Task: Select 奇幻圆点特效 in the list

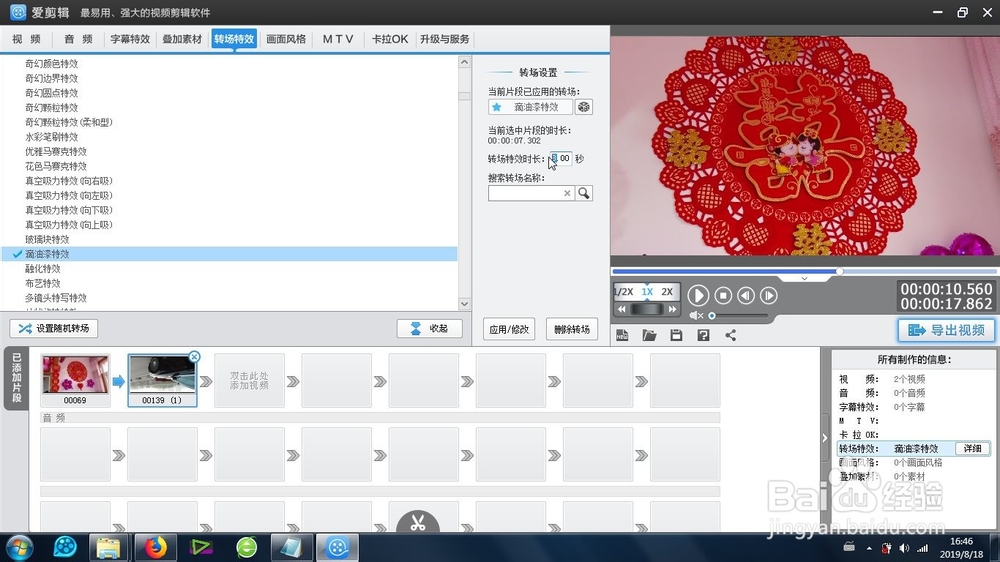Action: (51, 93)
